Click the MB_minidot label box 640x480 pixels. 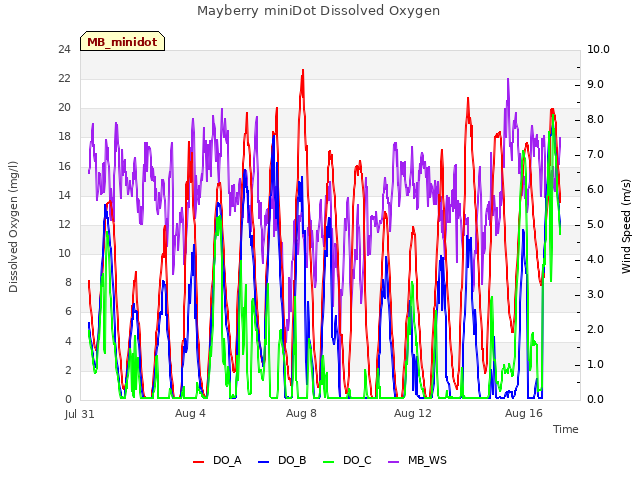[x=122, y=41]
